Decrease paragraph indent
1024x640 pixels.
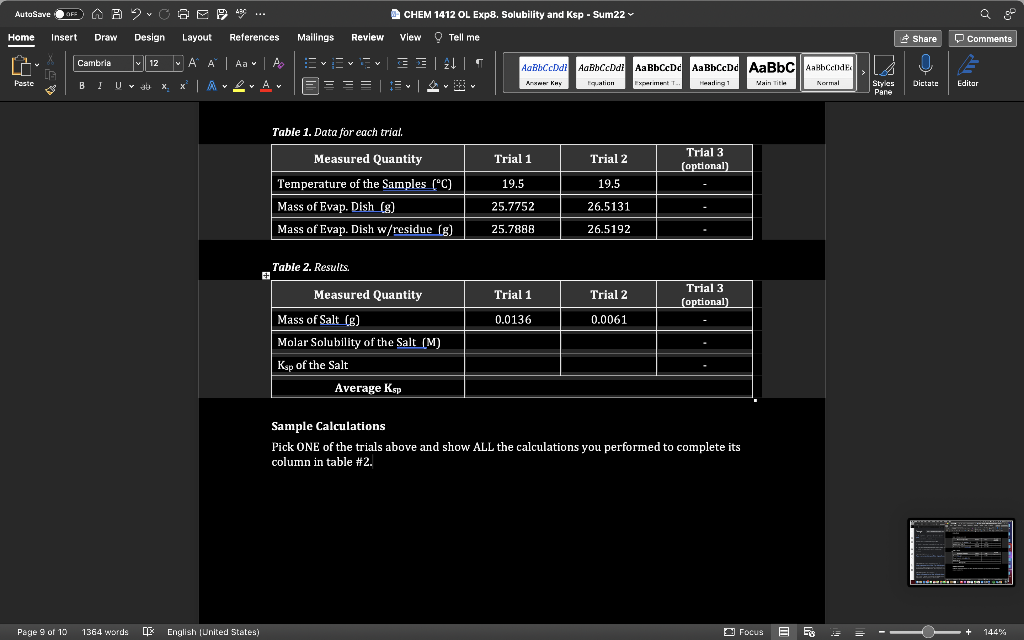tap(402, 63)
